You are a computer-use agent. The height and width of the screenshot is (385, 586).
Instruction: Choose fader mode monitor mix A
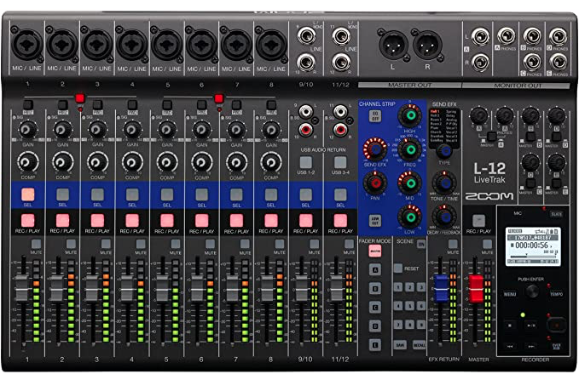(375, 270)
